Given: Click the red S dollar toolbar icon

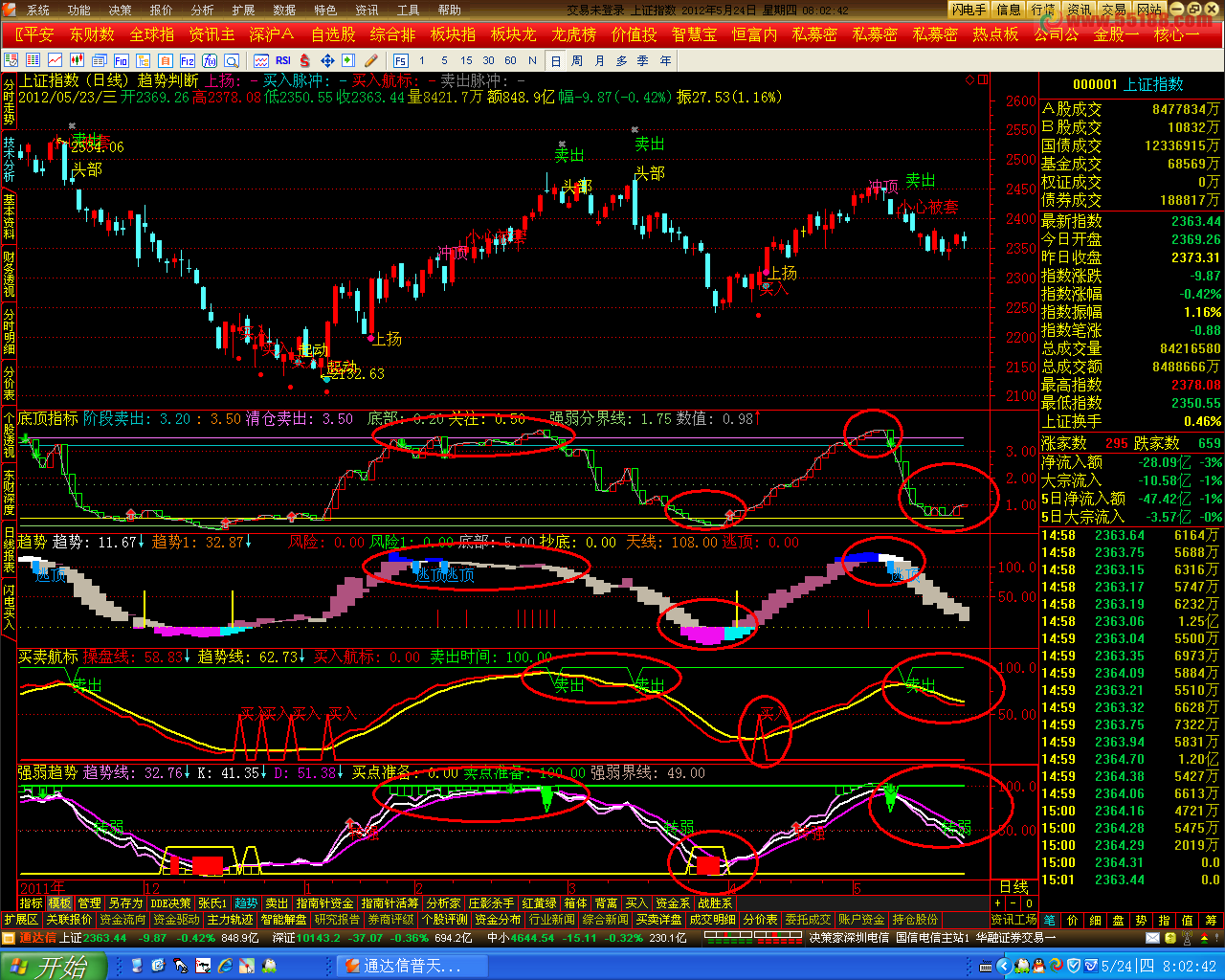Looking at the screenshot, I should [x=305, y=60].
